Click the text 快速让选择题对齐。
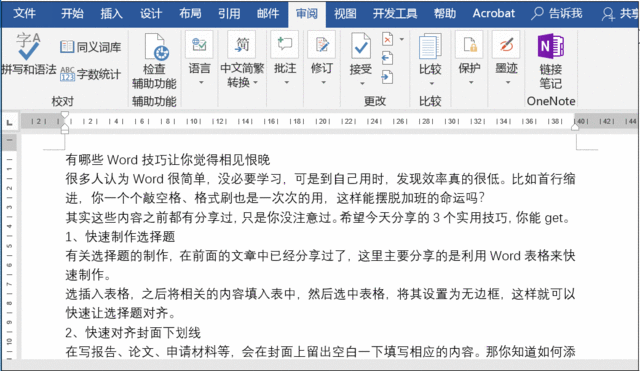 [121, 313]
